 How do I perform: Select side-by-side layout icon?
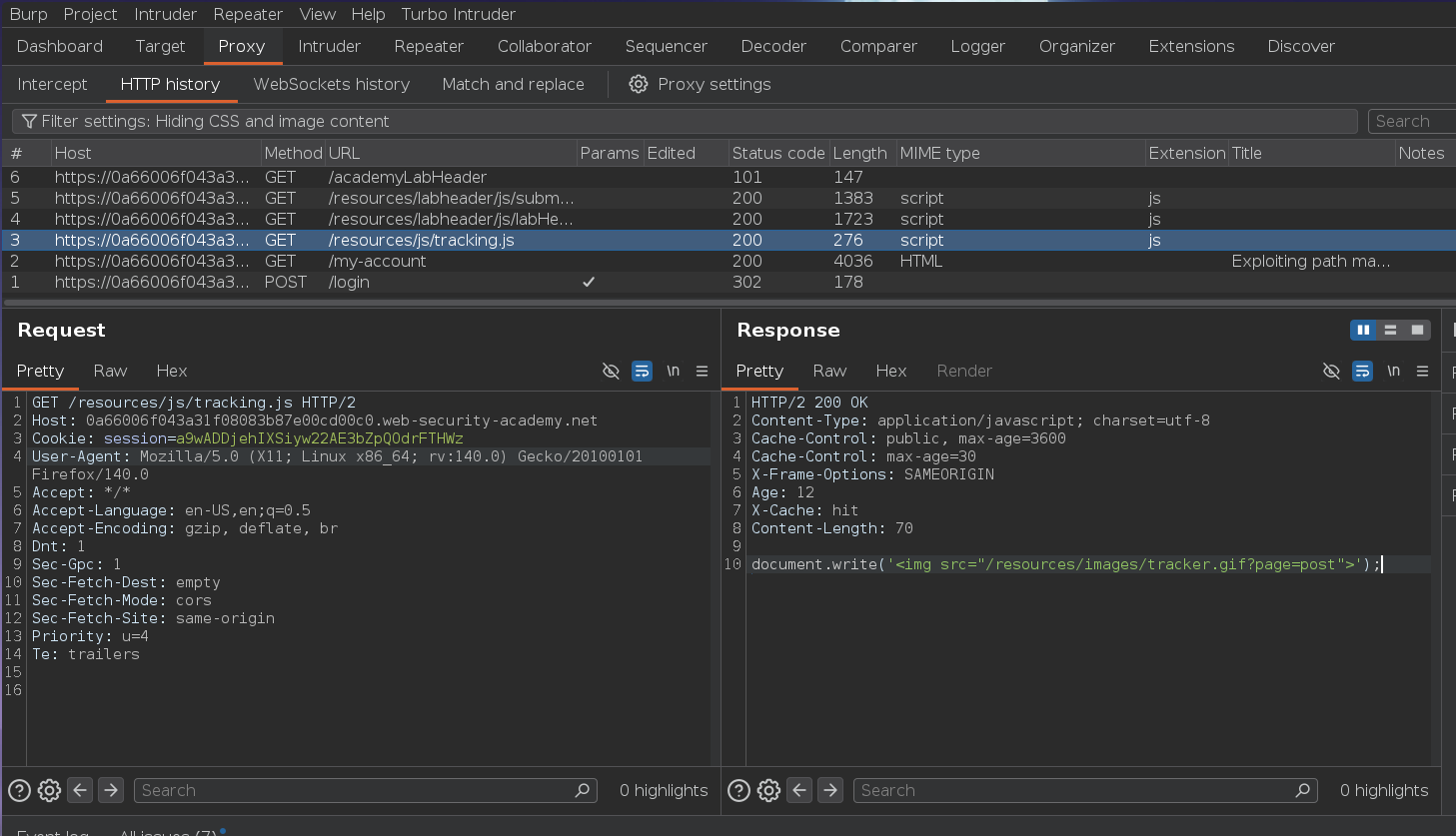(x=1363, y=330)
